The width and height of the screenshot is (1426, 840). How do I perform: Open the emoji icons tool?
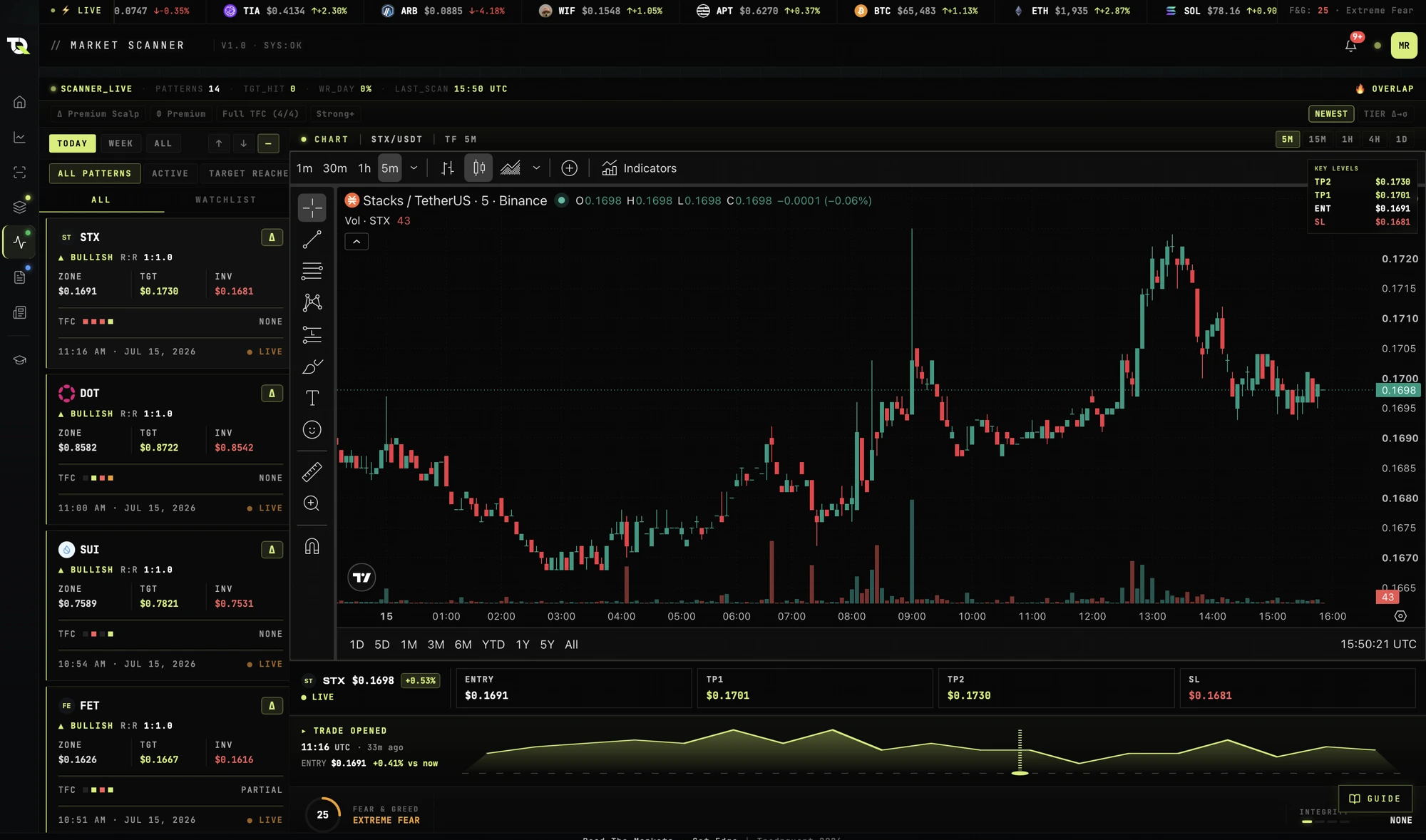tap(312, 429)
